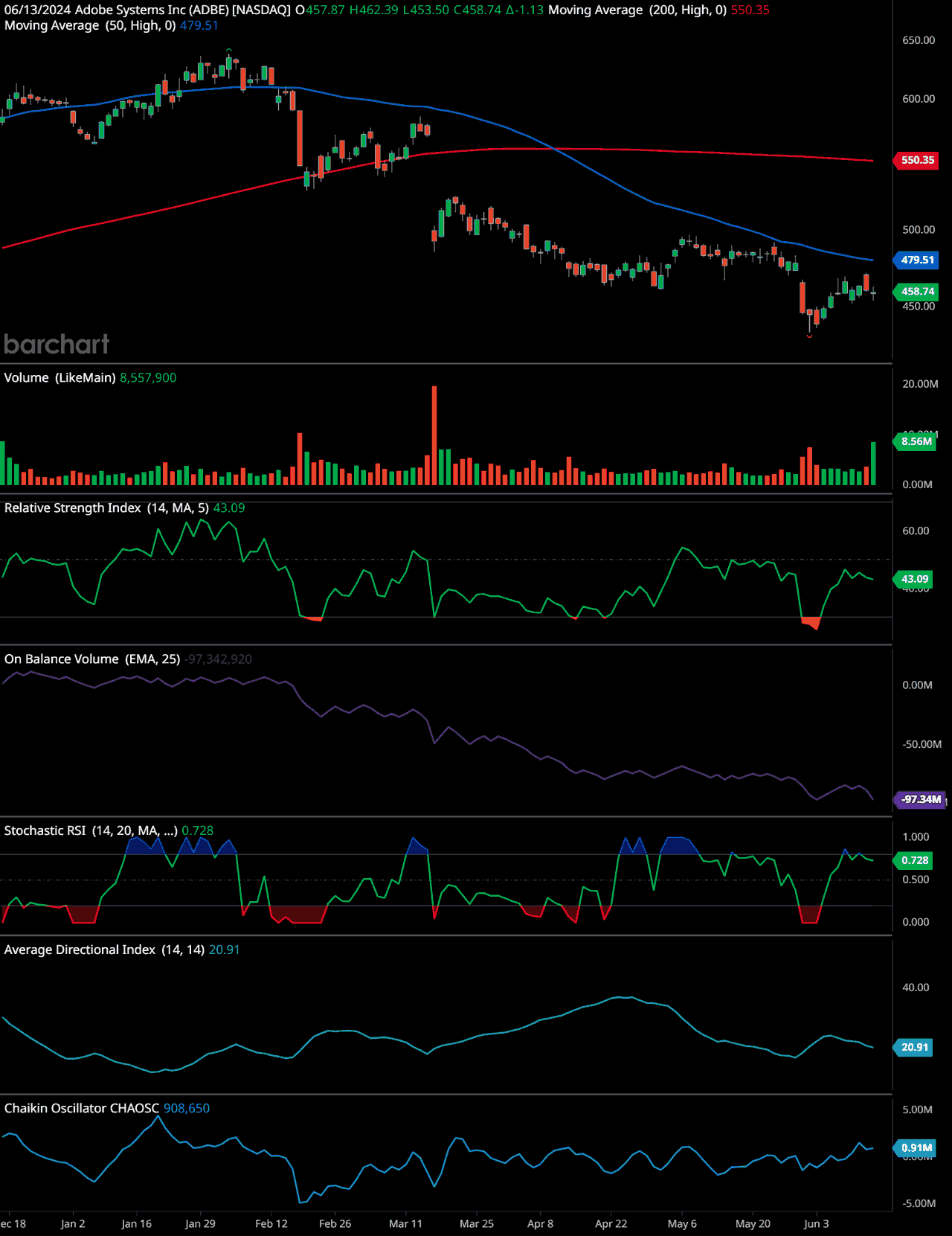The width and height of the screenshot is (952, 1236).
Task: Click the 60.00 RSI axis label
Action: pyautogui.click(x=916, y=531)
